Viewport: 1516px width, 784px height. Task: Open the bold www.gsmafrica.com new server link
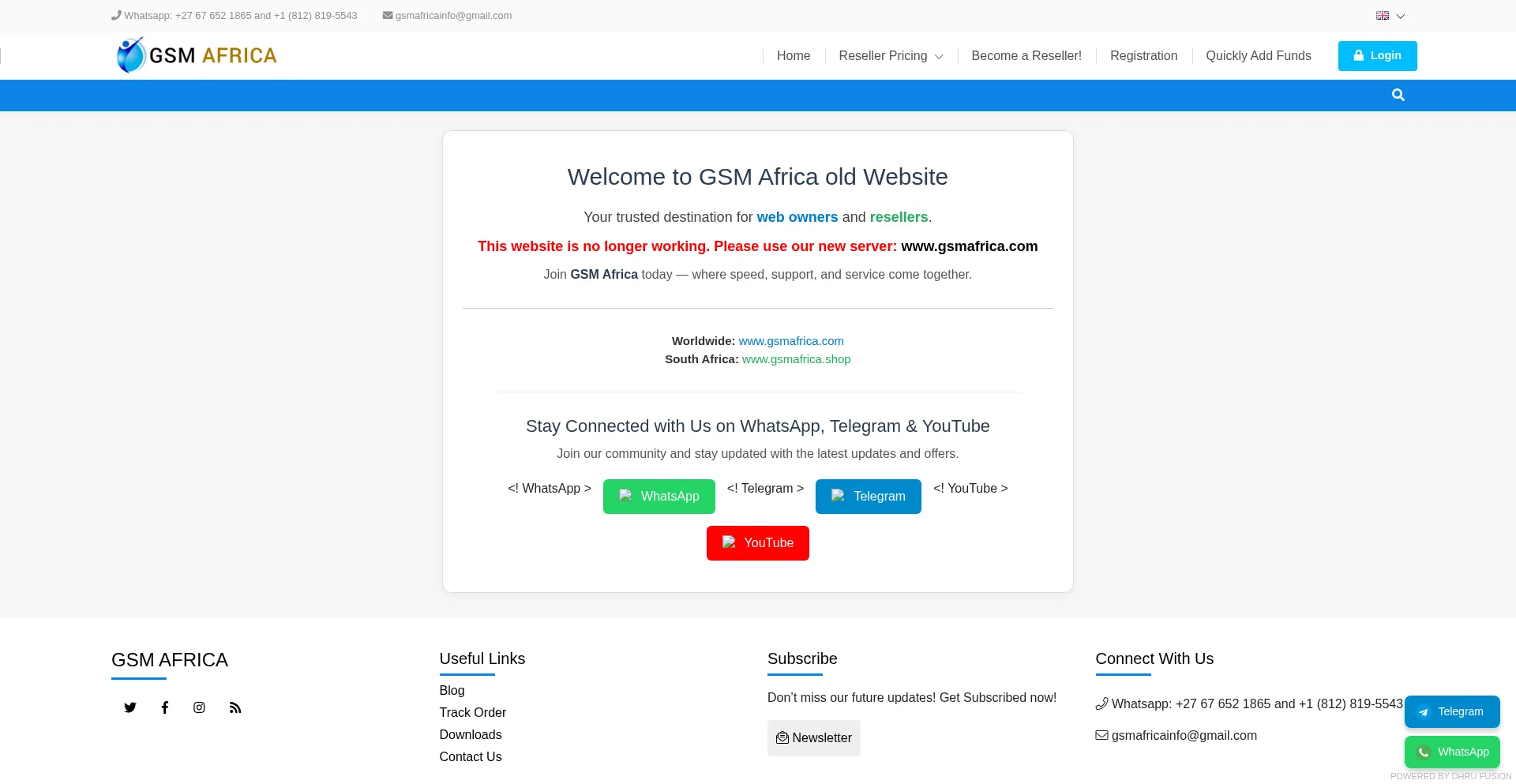[x=969, y=246]
